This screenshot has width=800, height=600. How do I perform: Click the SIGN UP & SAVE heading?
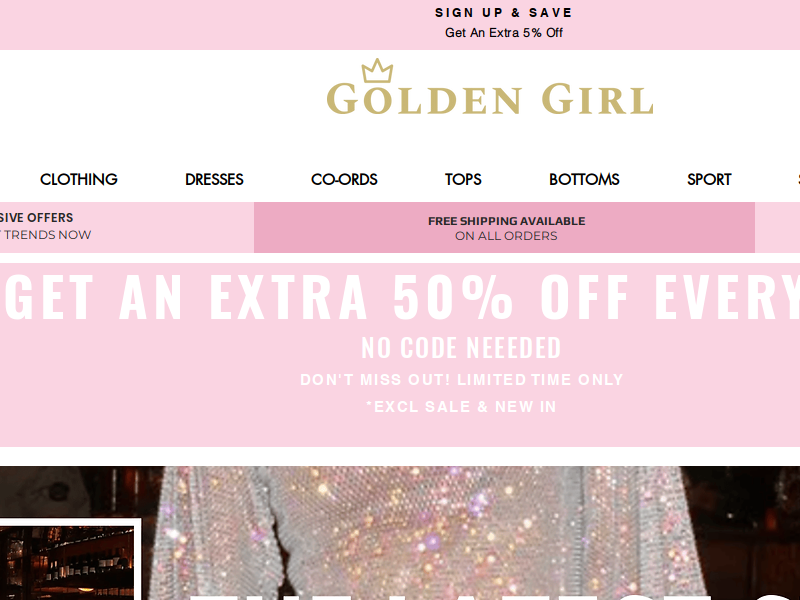tap(504, 13)
